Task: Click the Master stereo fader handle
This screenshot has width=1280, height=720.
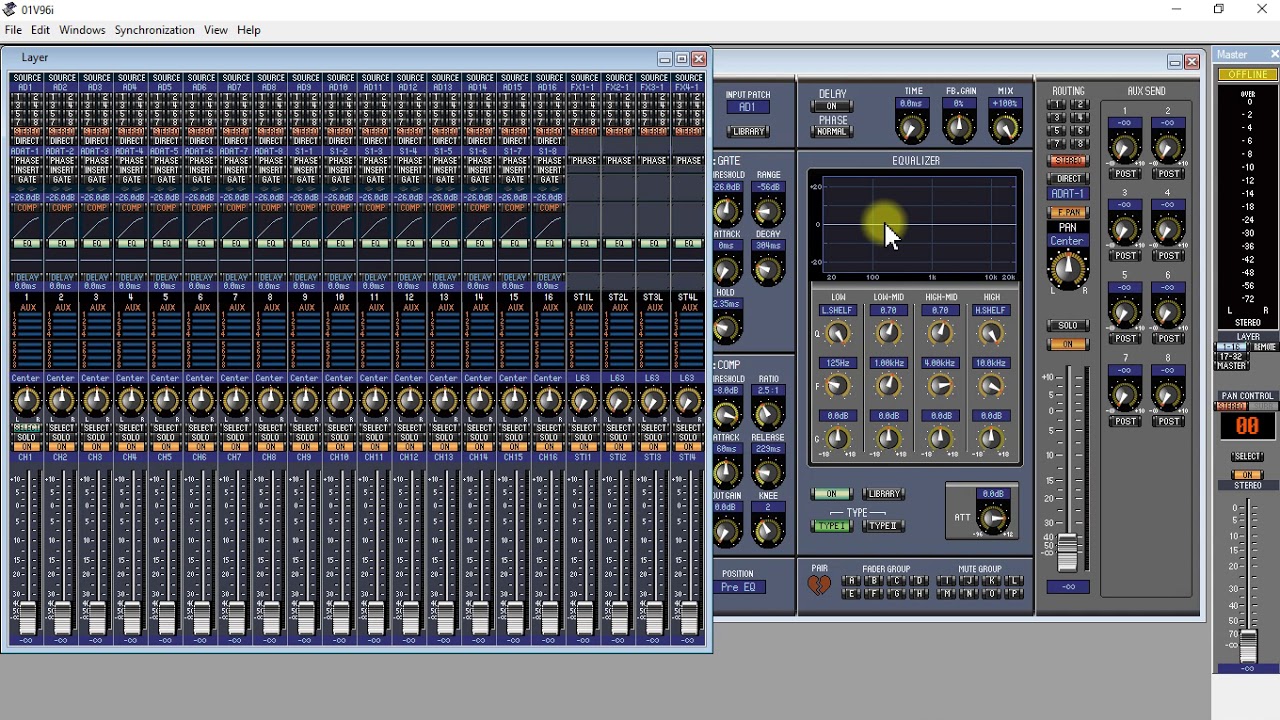Action: [x=1248, y=647]
